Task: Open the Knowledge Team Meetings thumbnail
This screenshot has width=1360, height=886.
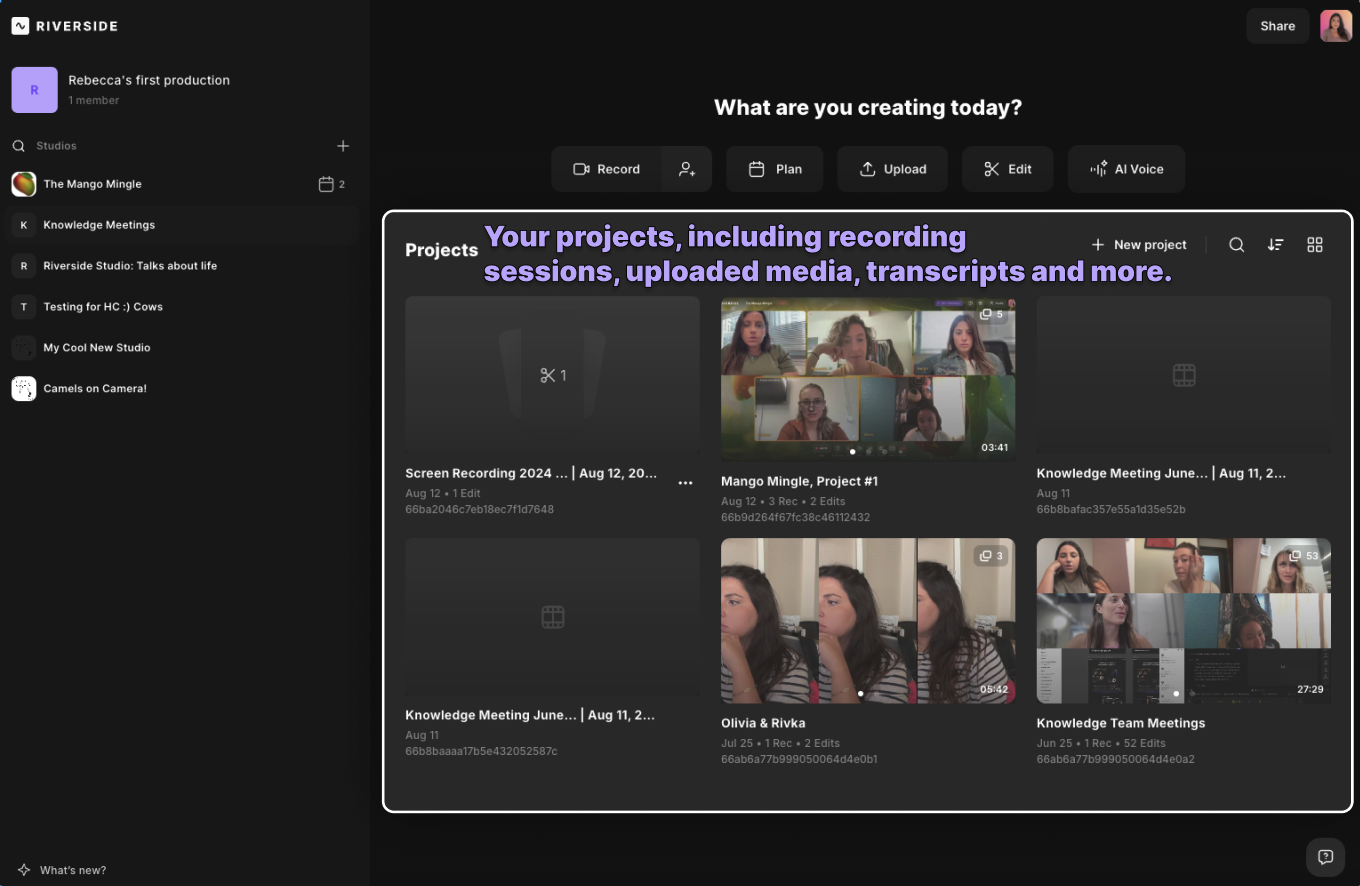Action: [1184, 620]
